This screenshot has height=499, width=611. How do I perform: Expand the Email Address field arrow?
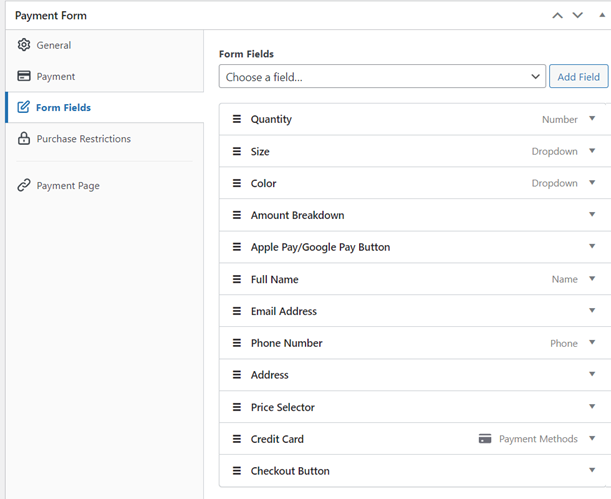click(592, 311)
